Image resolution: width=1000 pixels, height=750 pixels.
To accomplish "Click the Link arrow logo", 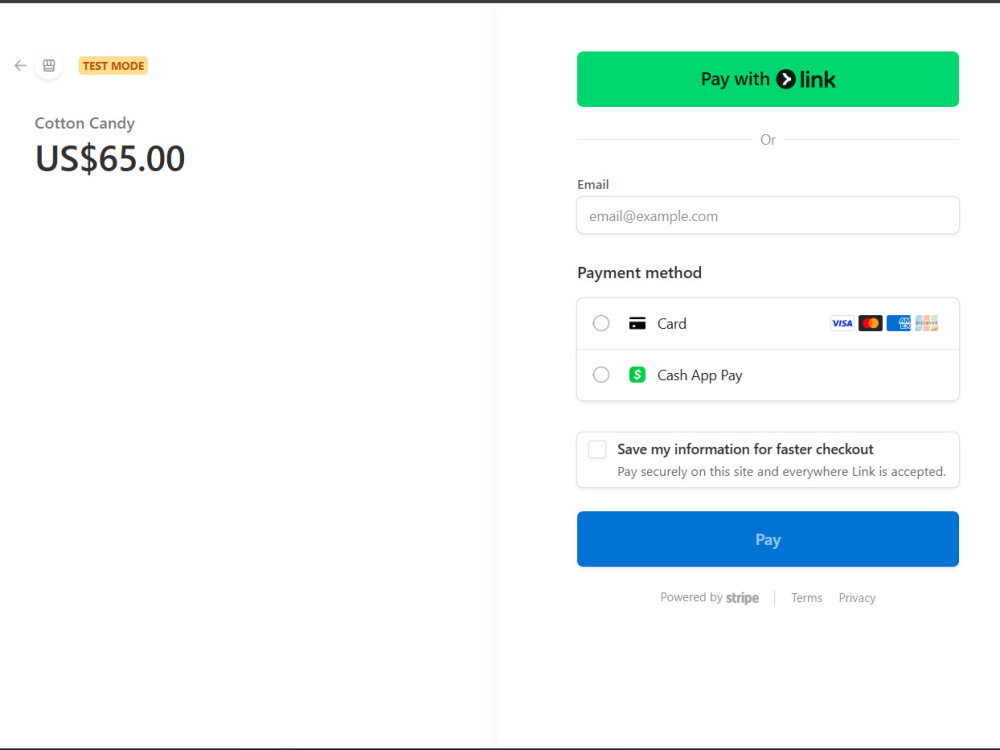I will [786, 79].
